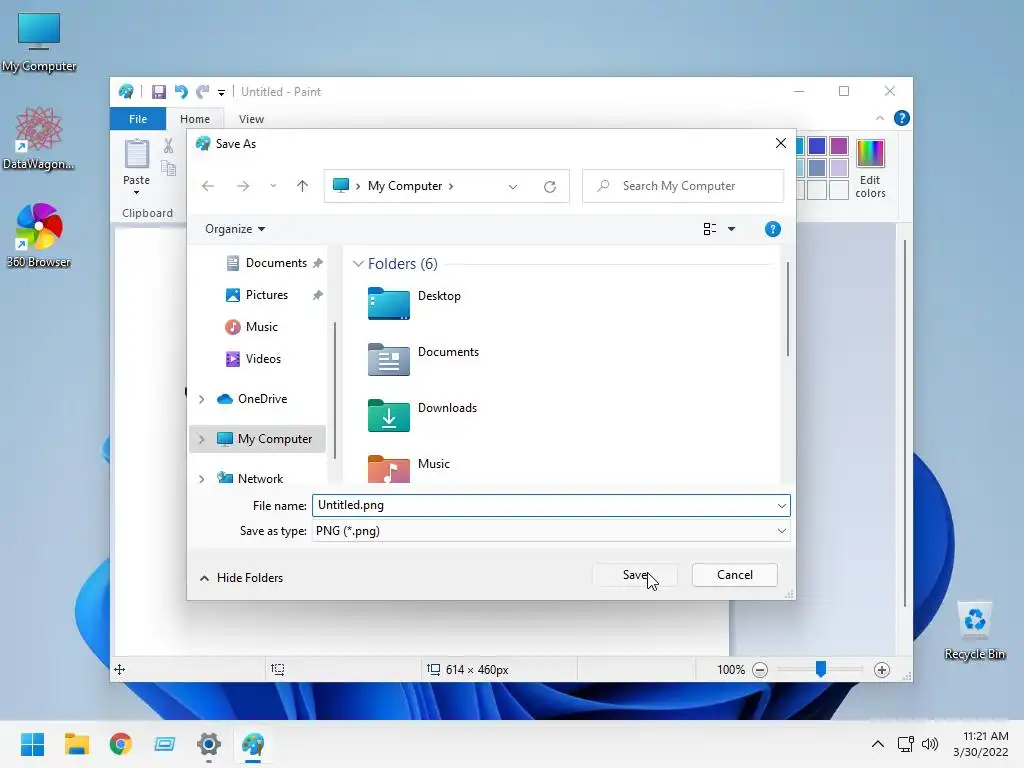Collapse the Folders (6) group

pyautogui.click(x=358, y=264)
